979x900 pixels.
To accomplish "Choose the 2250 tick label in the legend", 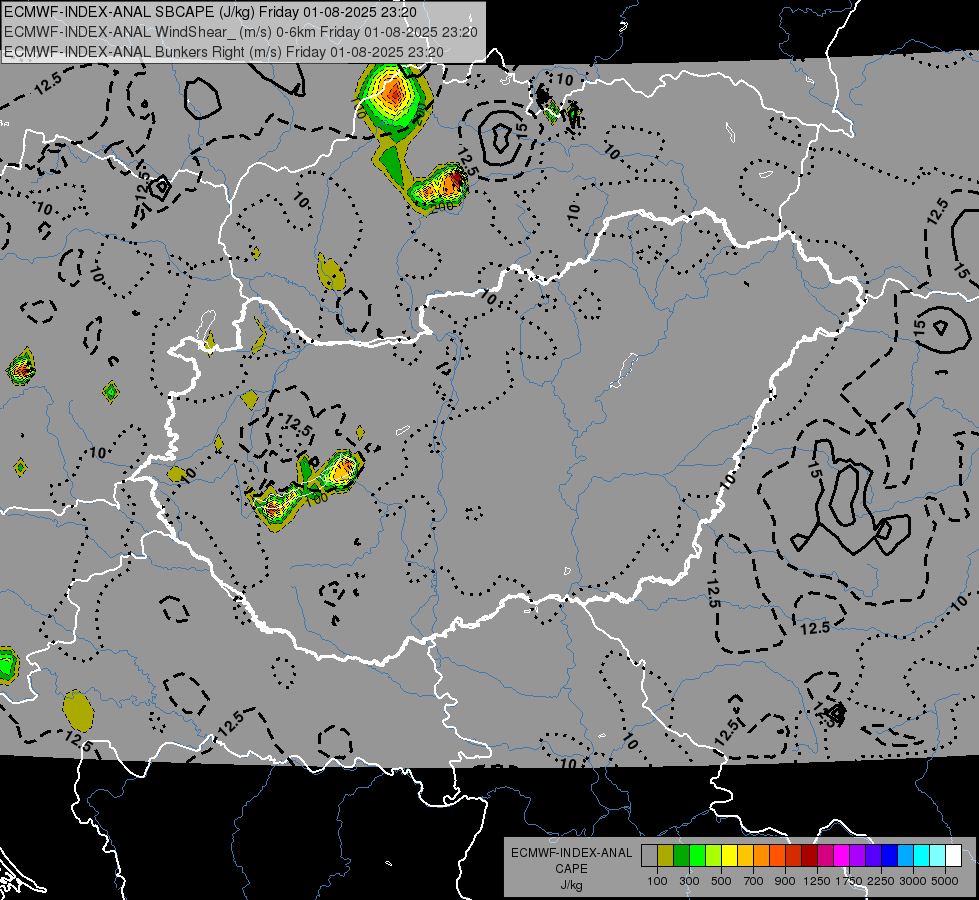I will pyautogui.click(x=881, y=881).
